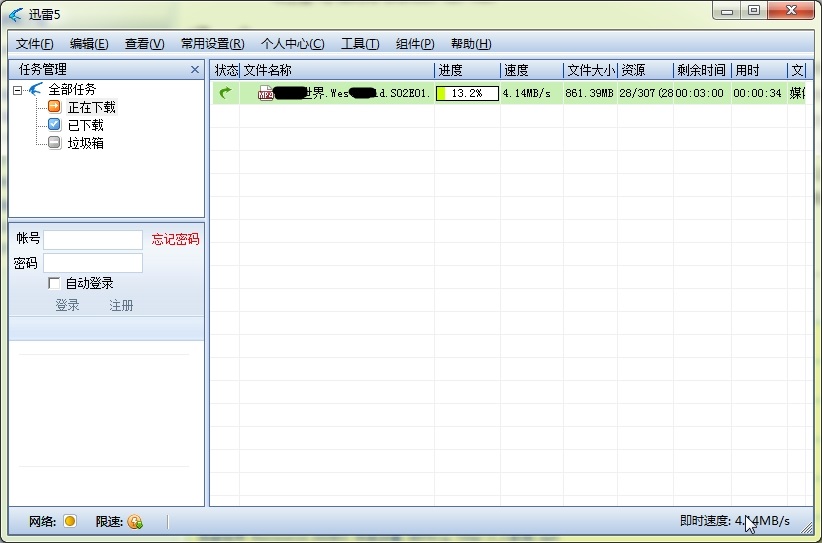Screen dimensions: 822x543
Task: Open the 查看(V) menu
Action: 145,44
